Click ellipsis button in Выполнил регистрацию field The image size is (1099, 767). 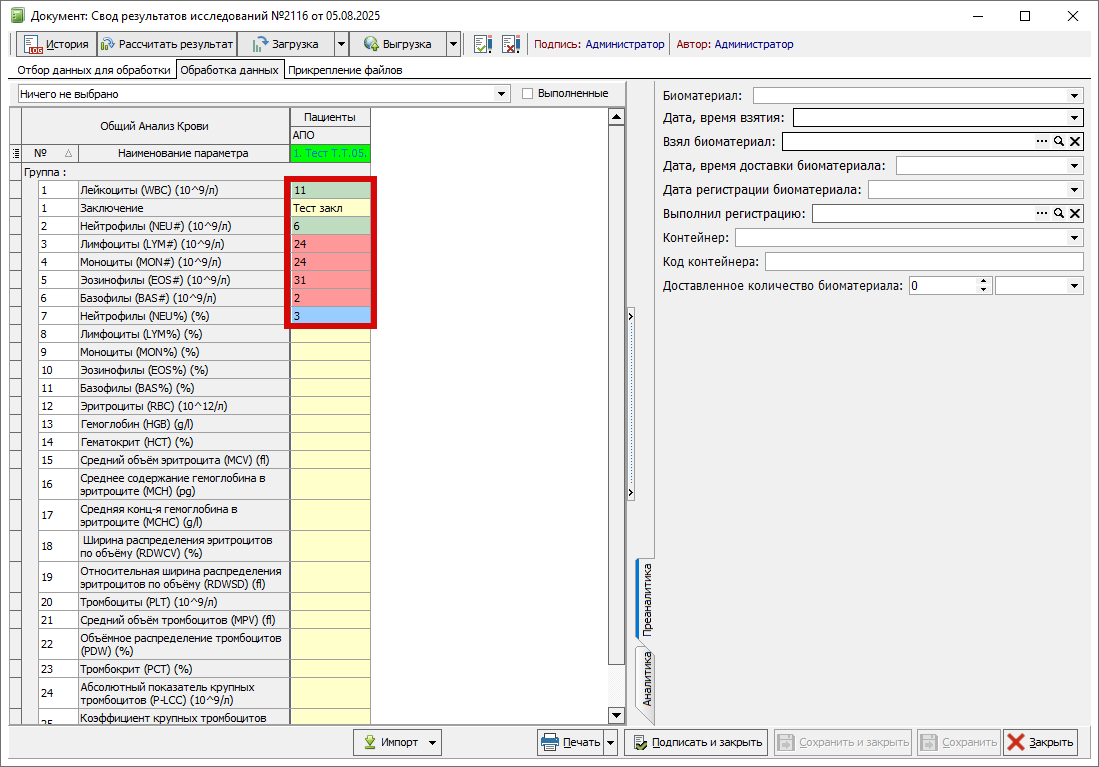(1042, 213)
